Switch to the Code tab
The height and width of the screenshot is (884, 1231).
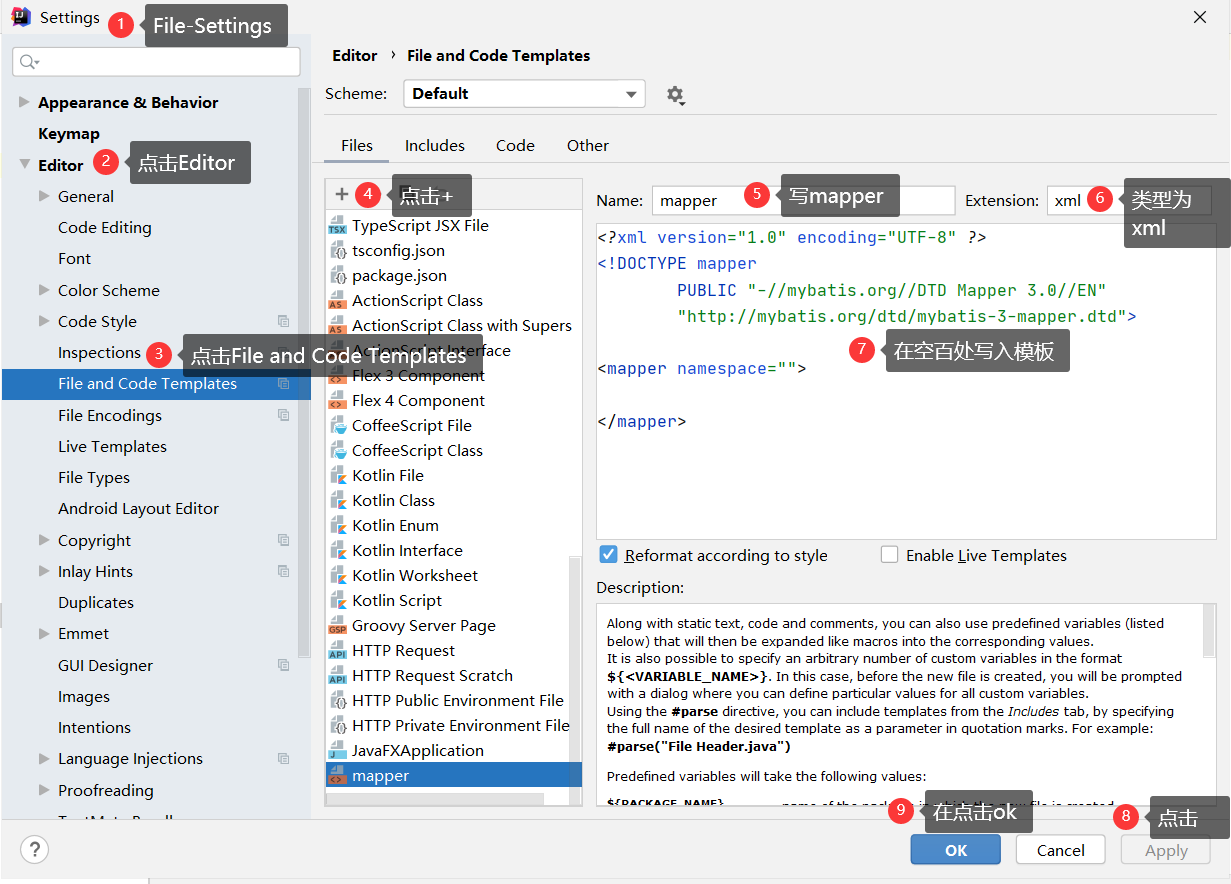515,146
